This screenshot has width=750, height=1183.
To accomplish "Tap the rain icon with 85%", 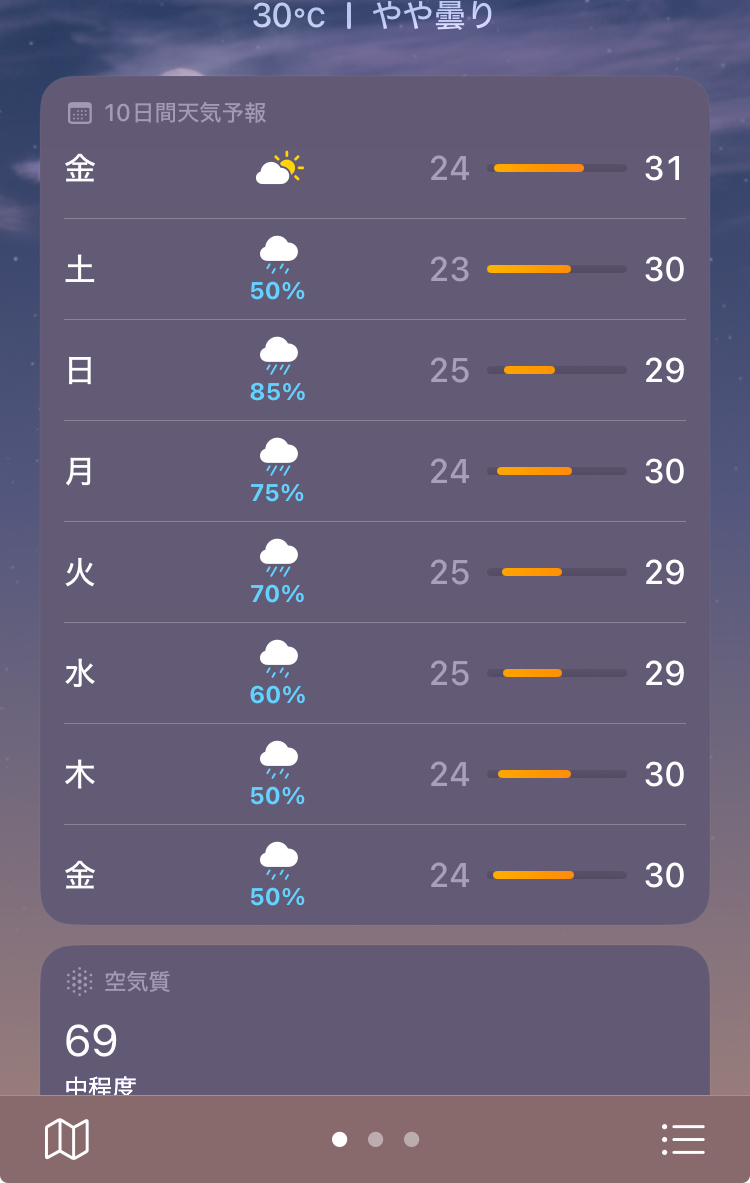I will click(278, 355).
